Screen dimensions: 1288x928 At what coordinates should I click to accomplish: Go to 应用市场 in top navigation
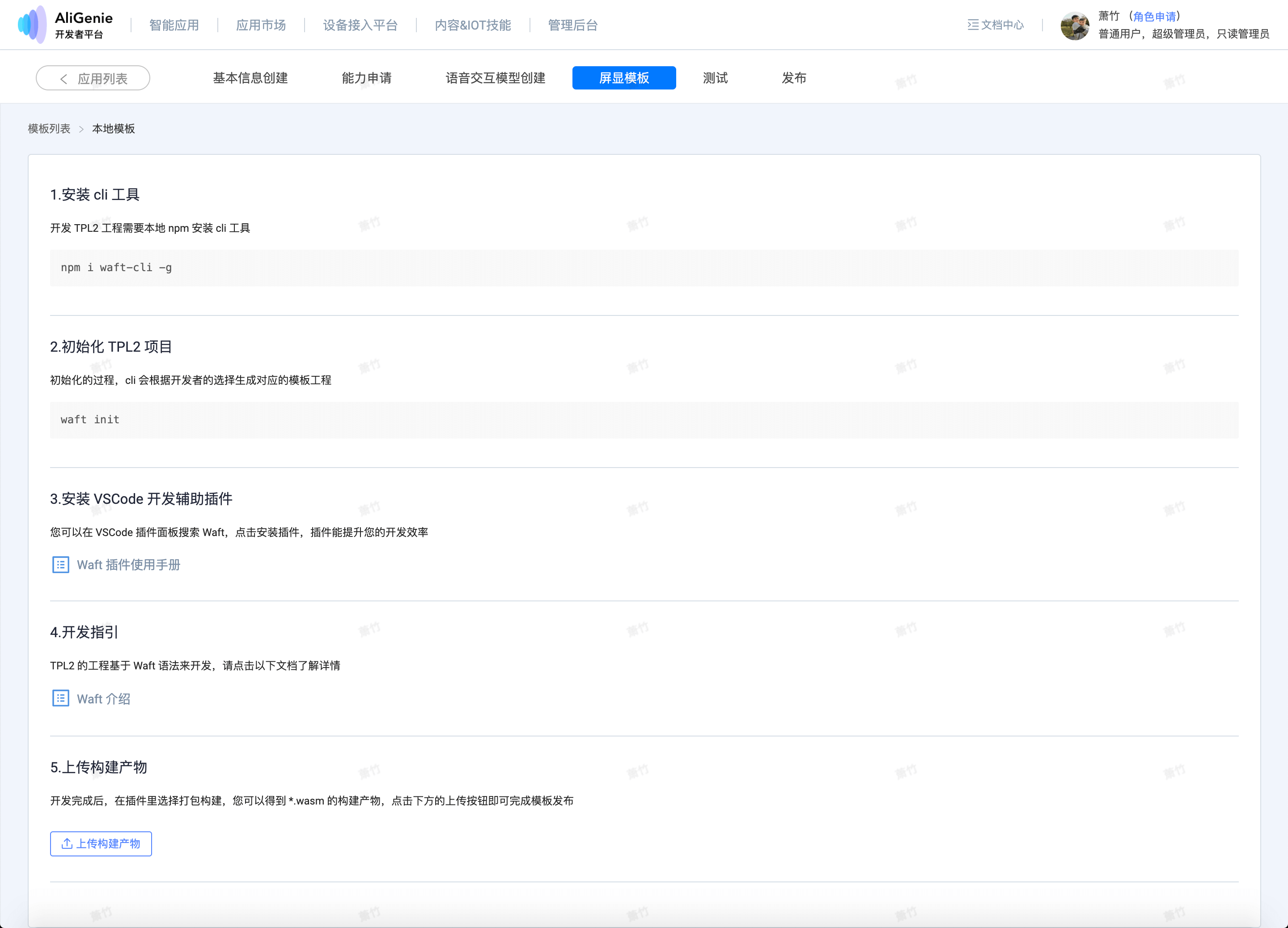point(261,25)
